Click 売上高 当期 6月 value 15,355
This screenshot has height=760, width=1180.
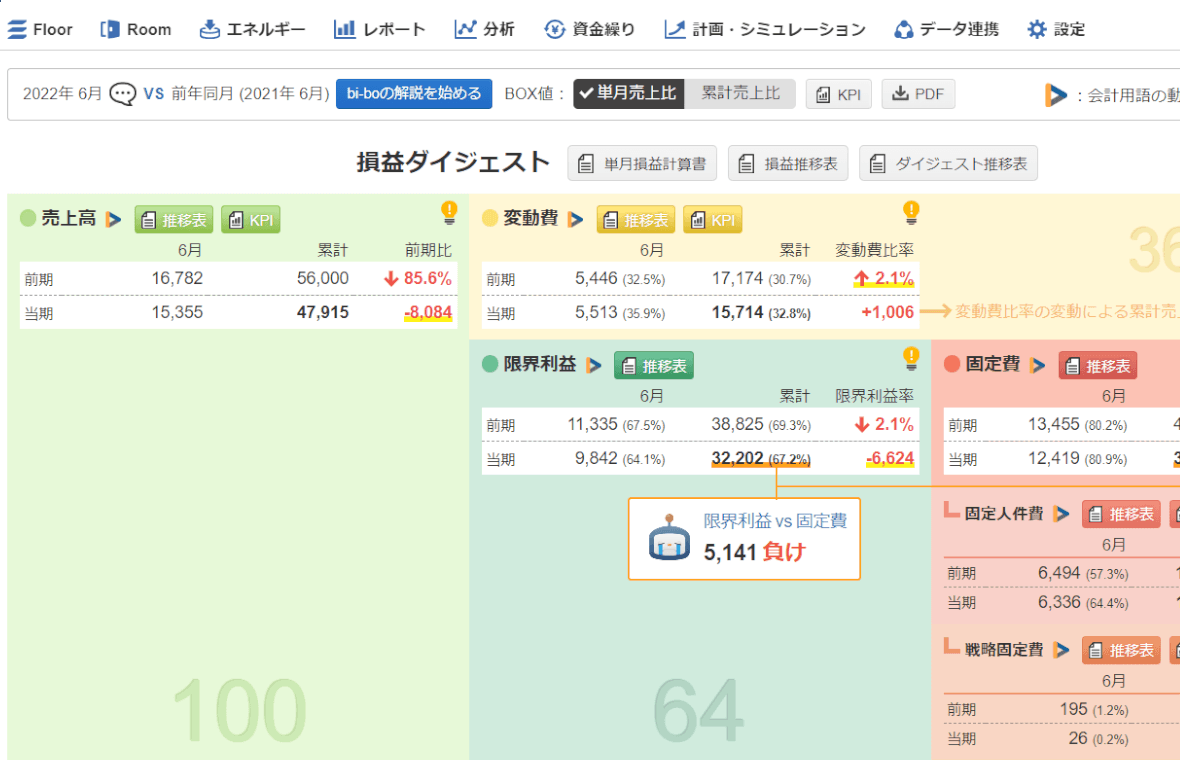click(x=178, y=312)
